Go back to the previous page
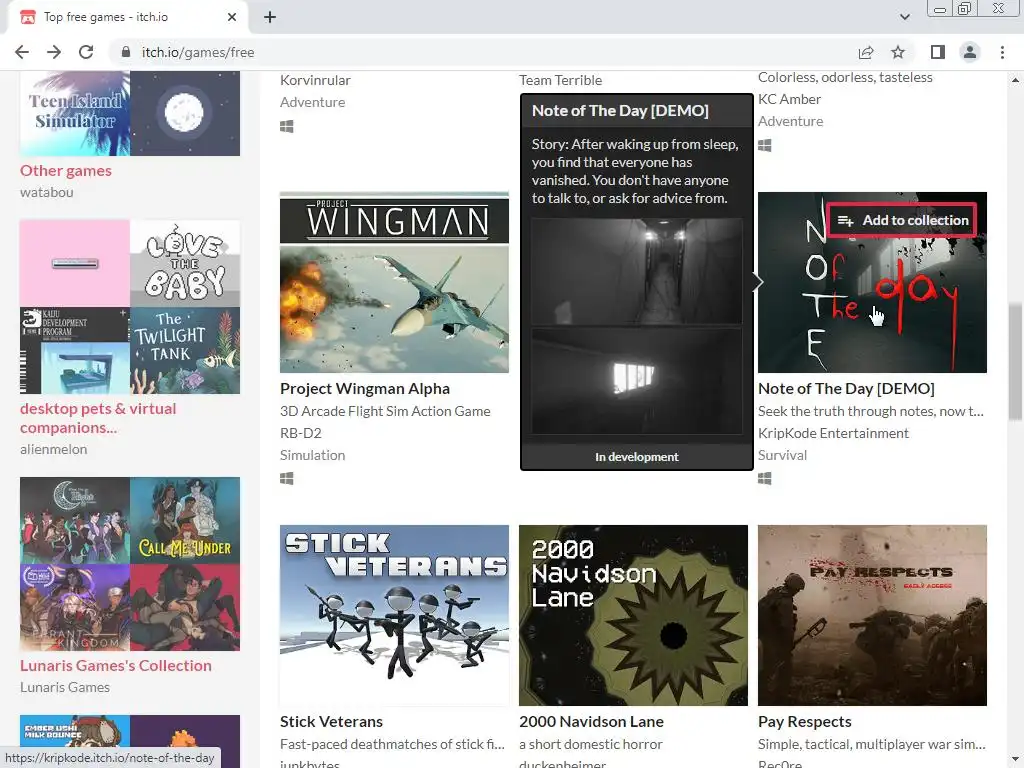The height and width of the screenshot is (768, 1024). tap(22, 52)
